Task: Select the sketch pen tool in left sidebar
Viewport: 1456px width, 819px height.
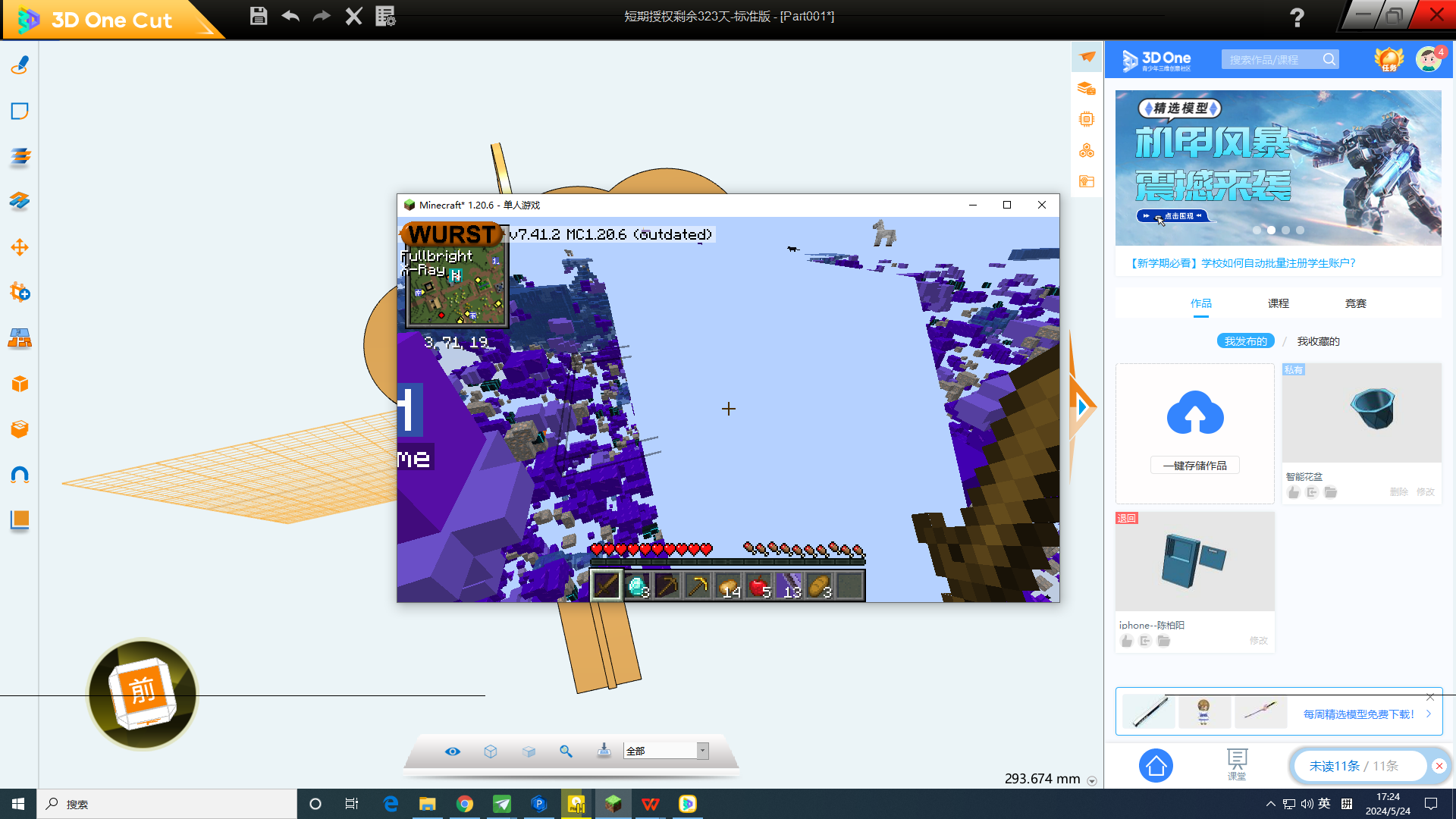Action: pyautogui.click(x=20, y=66)
